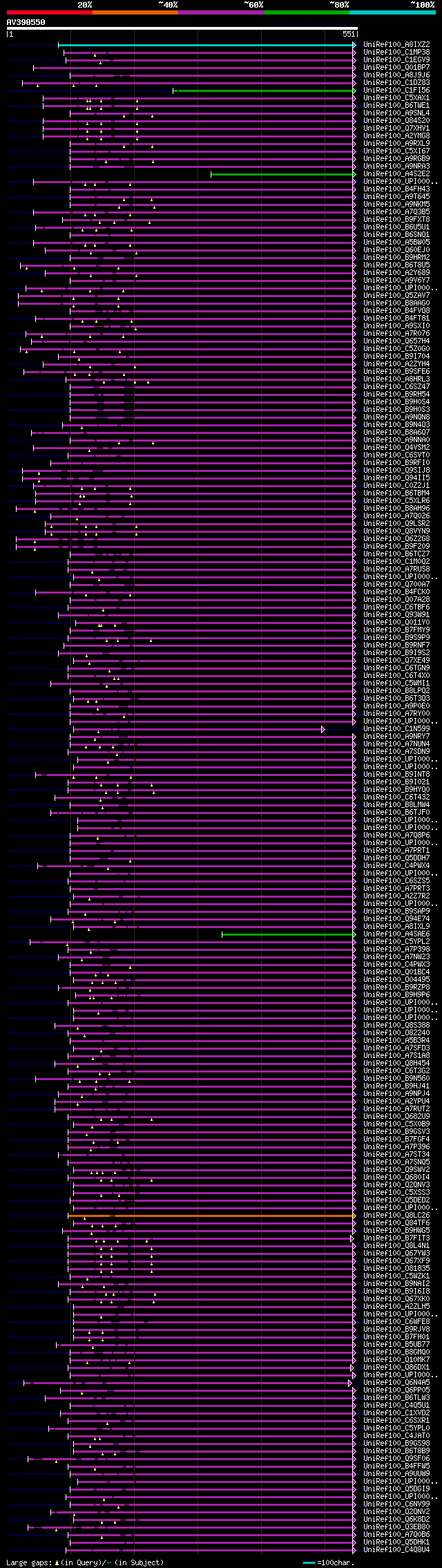Select the label UniRef100_B9HRM2
Viewport: 442px width, 1568px height.
click(396, 258)
